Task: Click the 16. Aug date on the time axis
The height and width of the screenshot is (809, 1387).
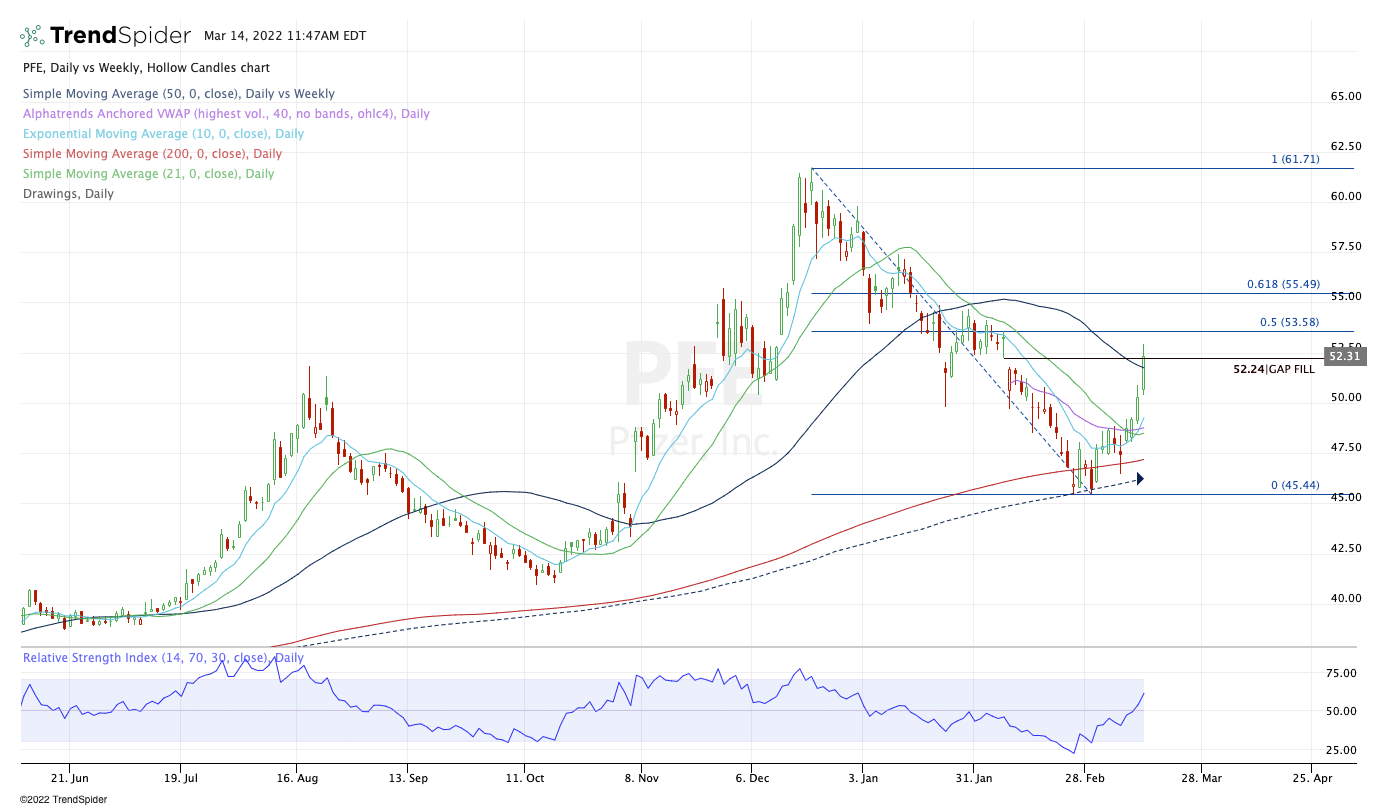Action: (295, 777)
